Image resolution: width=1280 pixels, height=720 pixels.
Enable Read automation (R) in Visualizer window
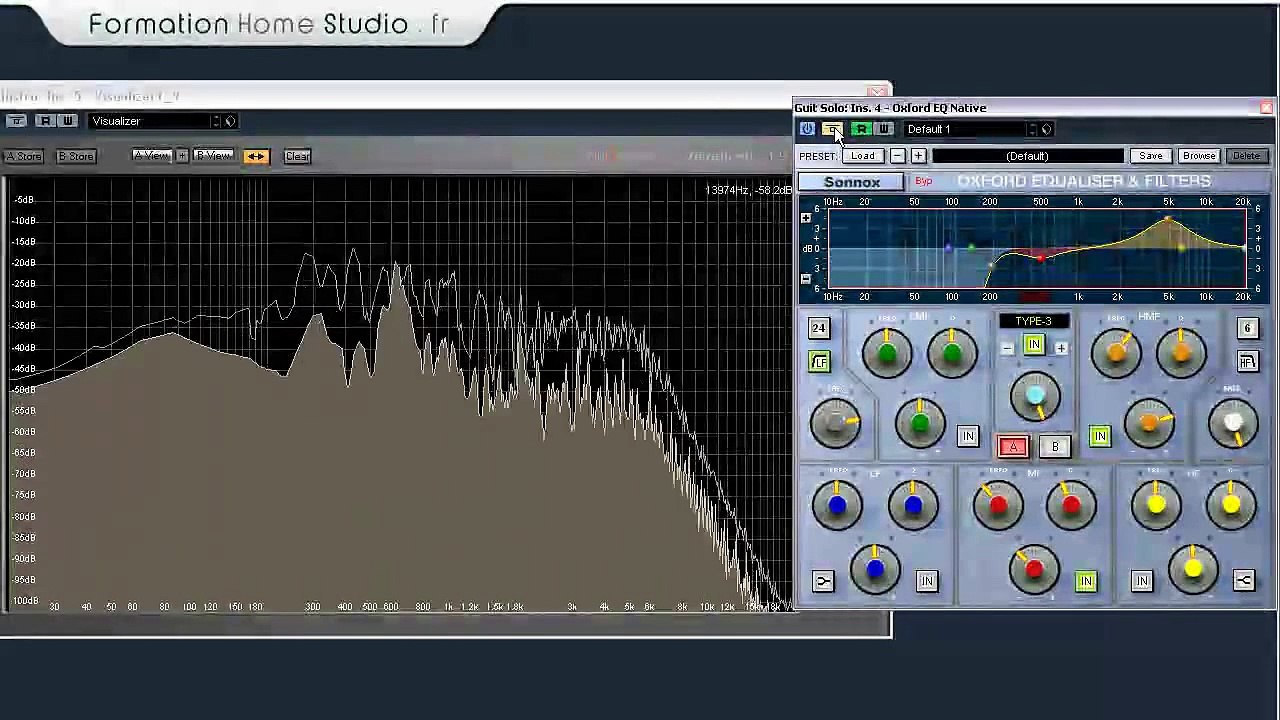(45, 121)
